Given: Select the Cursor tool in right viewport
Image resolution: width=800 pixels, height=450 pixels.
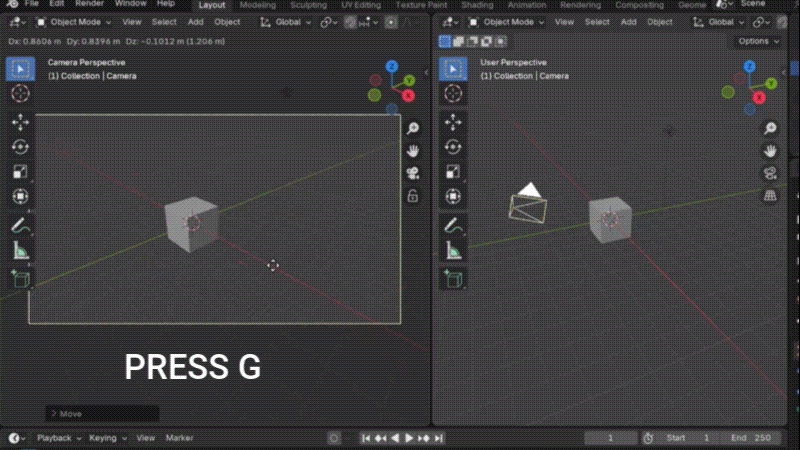Looking at the screenshot, I should [453, 93].
